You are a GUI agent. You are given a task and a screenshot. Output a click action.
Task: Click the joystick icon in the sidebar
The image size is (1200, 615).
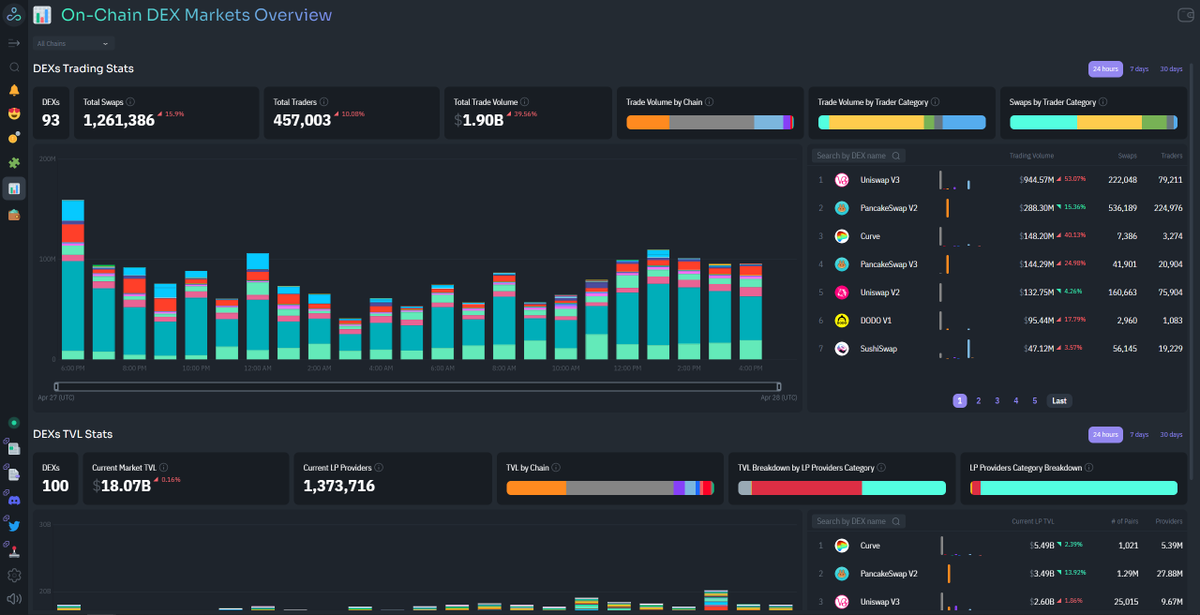tap(14, 550)
